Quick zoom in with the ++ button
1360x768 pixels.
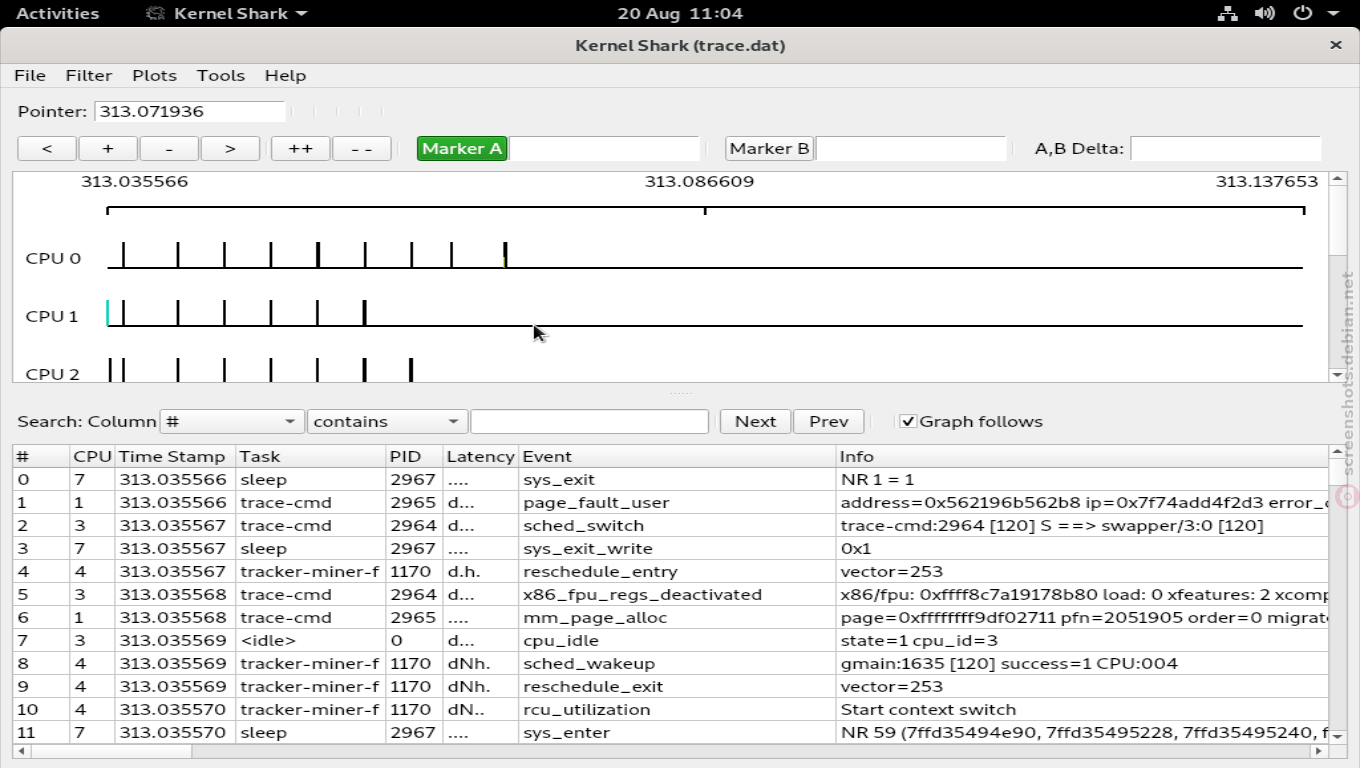click(300, 149)
